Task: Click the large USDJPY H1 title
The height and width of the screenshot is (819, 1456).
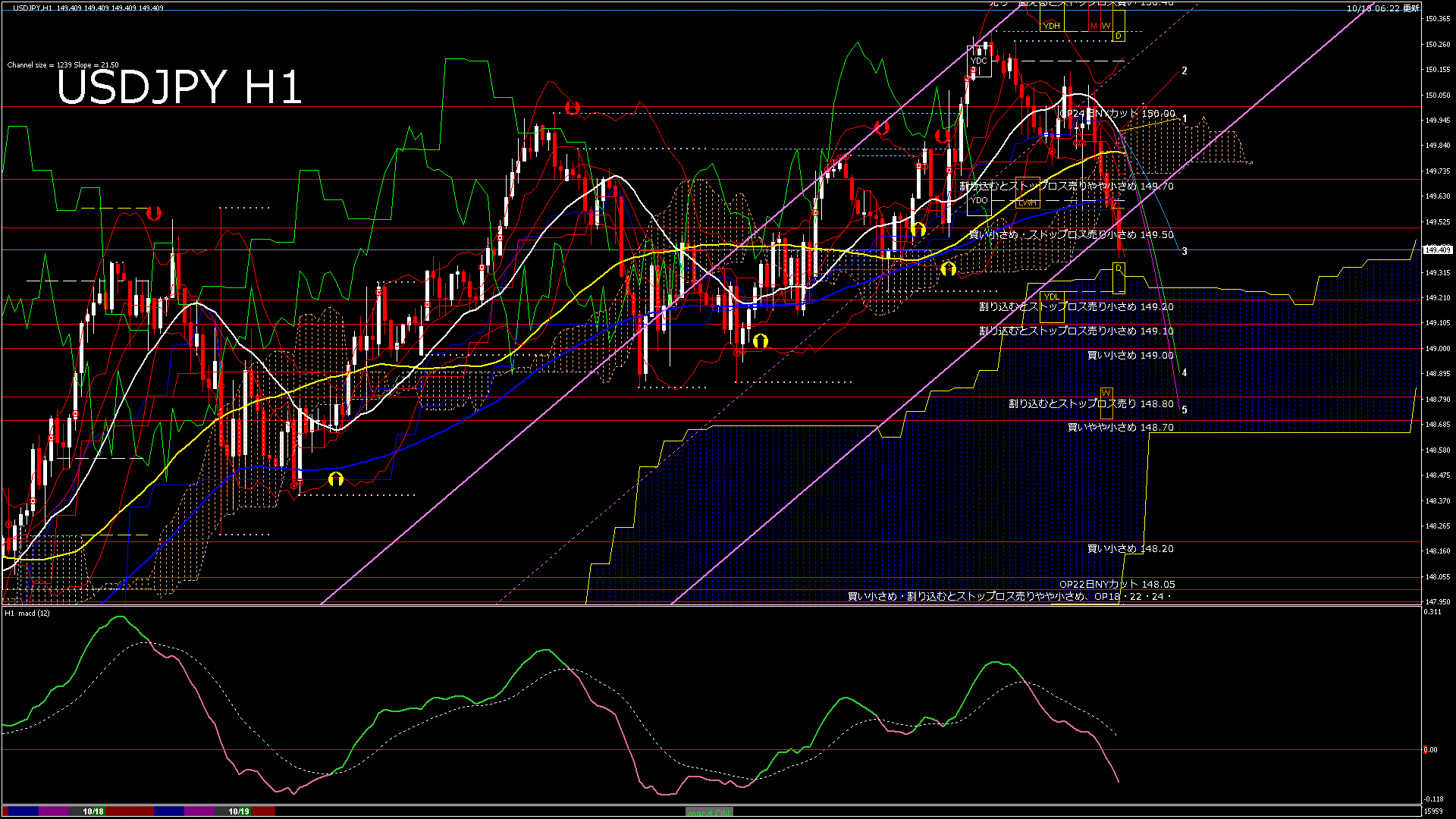Action: (x=179, y=87)
